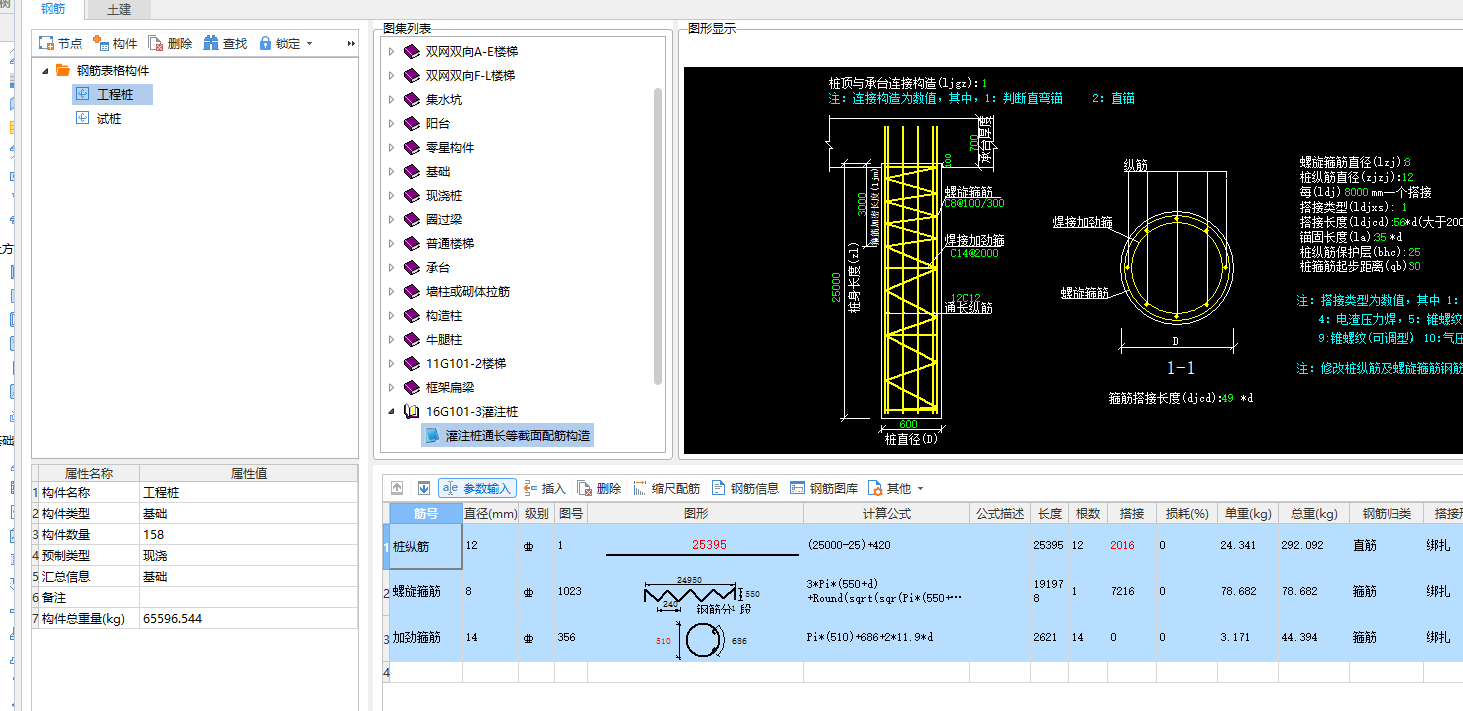The image size is (1463, 711).
Task: Select the 钢筋 tab
Action: tap(53, 10)
